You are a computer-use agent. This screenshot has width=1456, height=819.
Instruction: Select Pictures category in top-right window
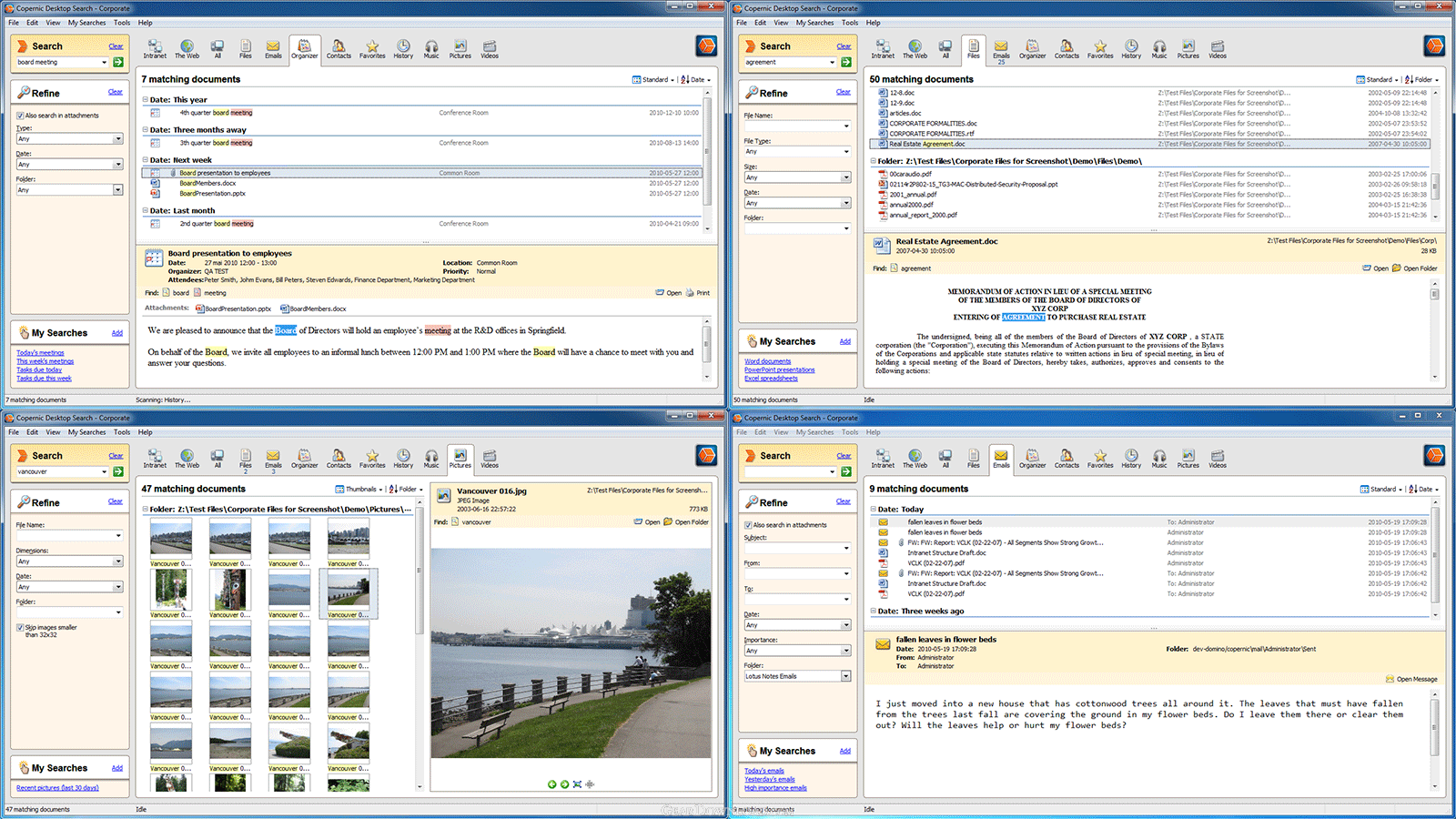[1188, 48]
